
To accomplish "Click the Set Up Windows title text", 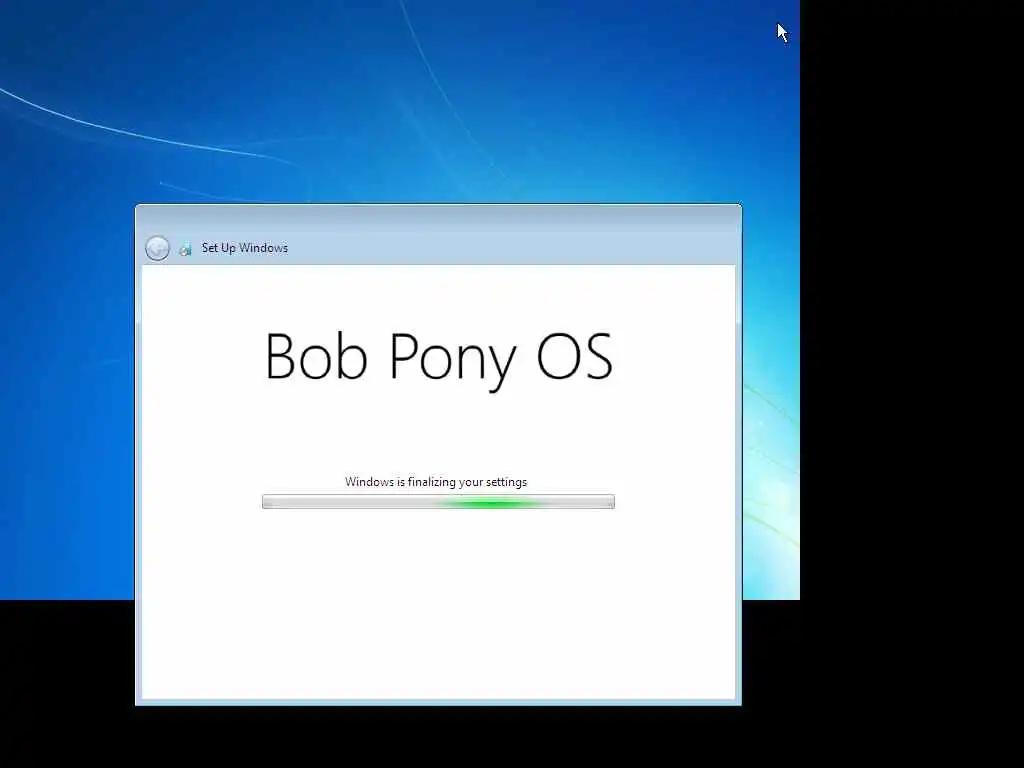I will (245, 248).
